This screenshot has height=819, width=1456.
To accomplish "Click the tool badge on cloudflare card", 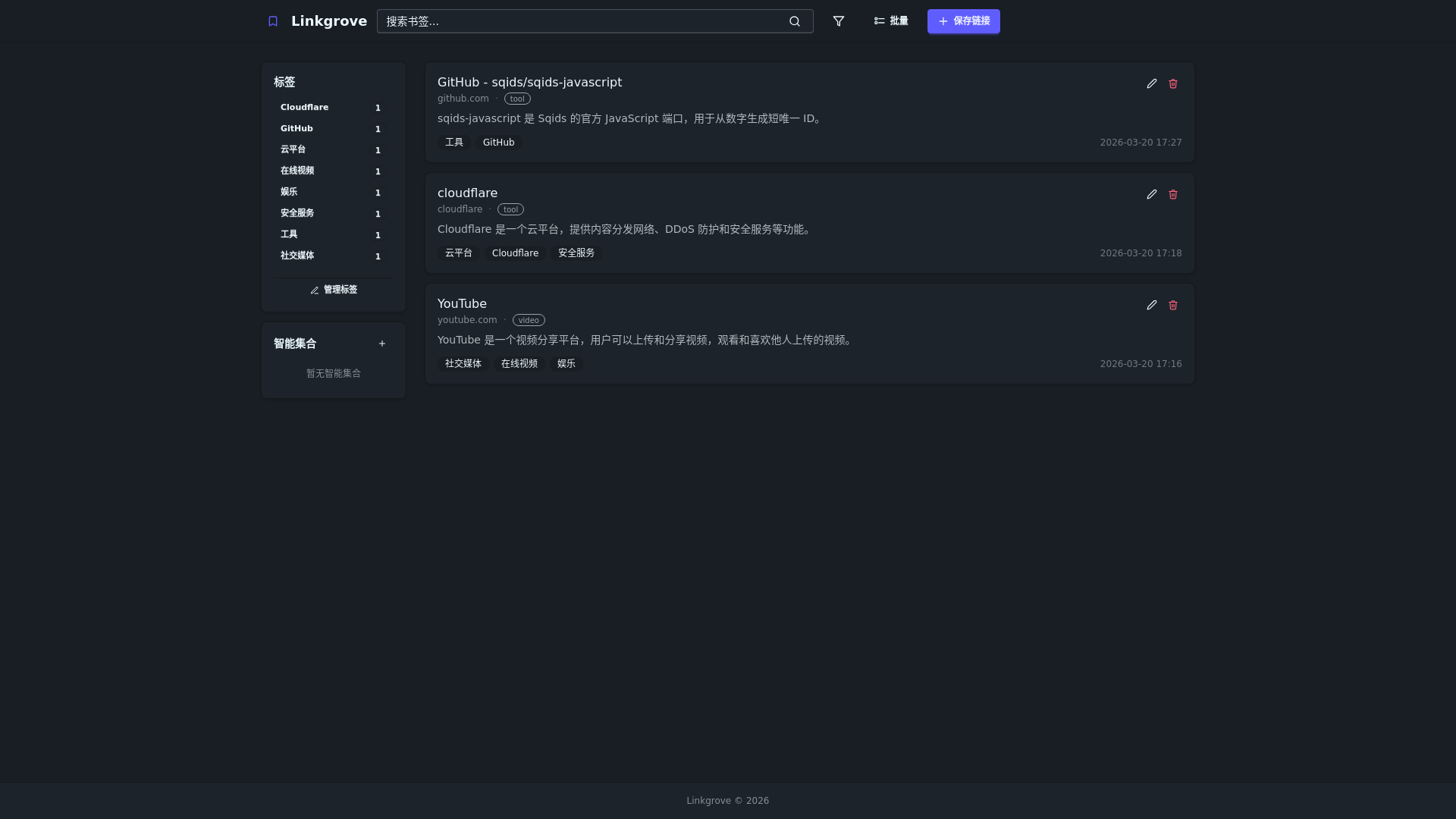I will [x=510, y=209].
